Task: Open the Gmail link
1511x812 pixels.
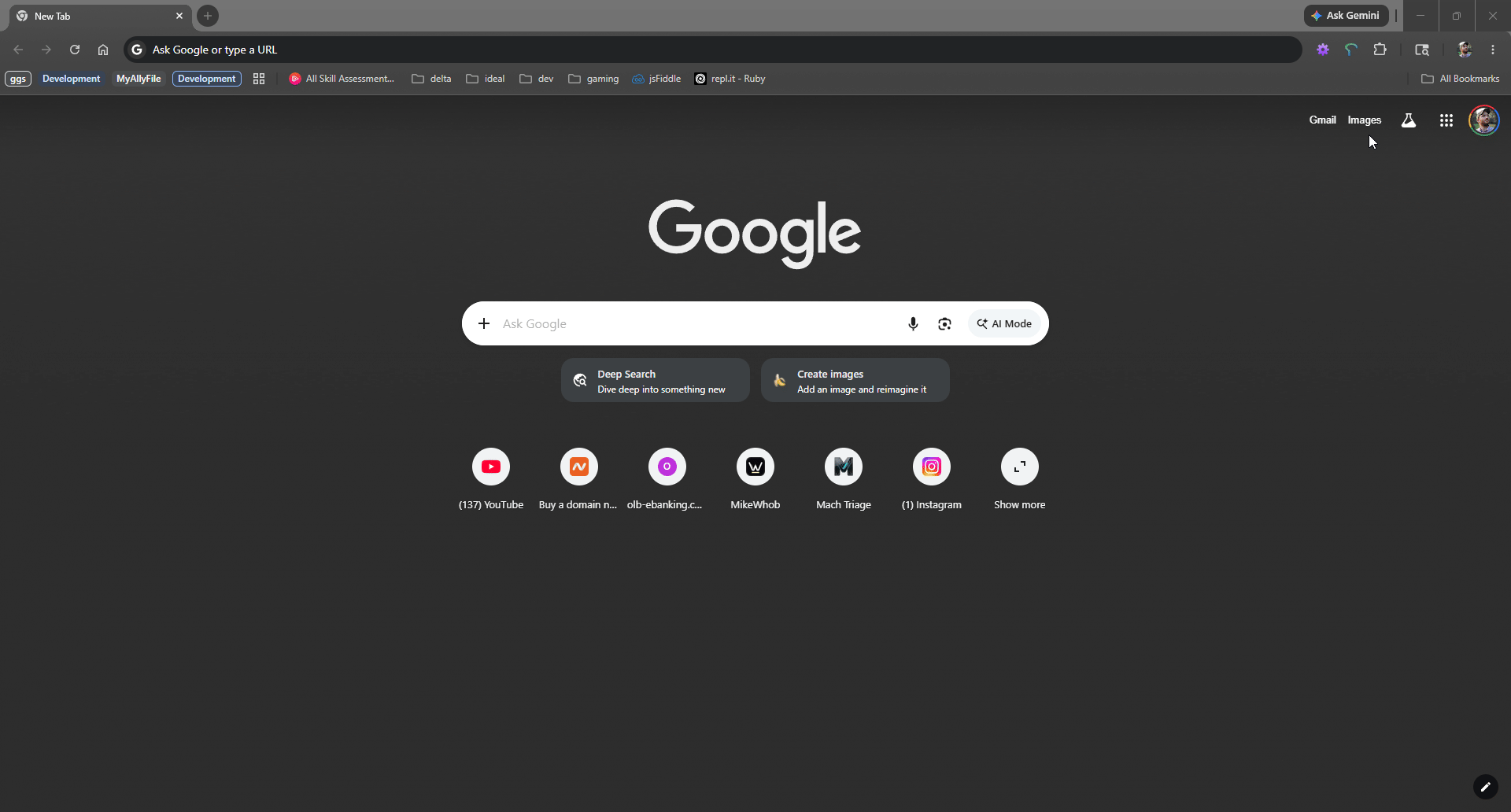Action: click(1322, 120)
